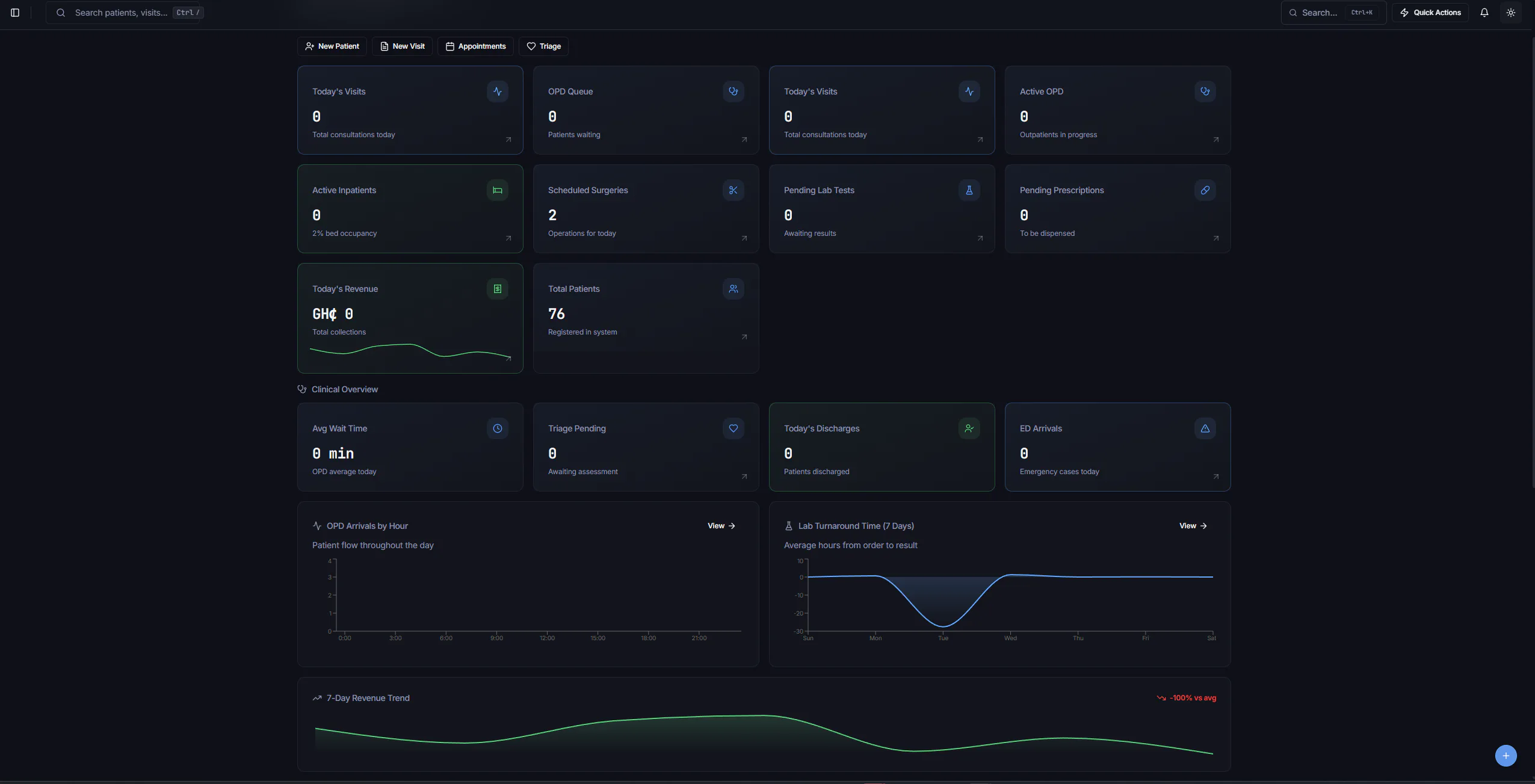
Task: Click the Today's Discharges user-check icon
Action: click(x=969, y=428)
